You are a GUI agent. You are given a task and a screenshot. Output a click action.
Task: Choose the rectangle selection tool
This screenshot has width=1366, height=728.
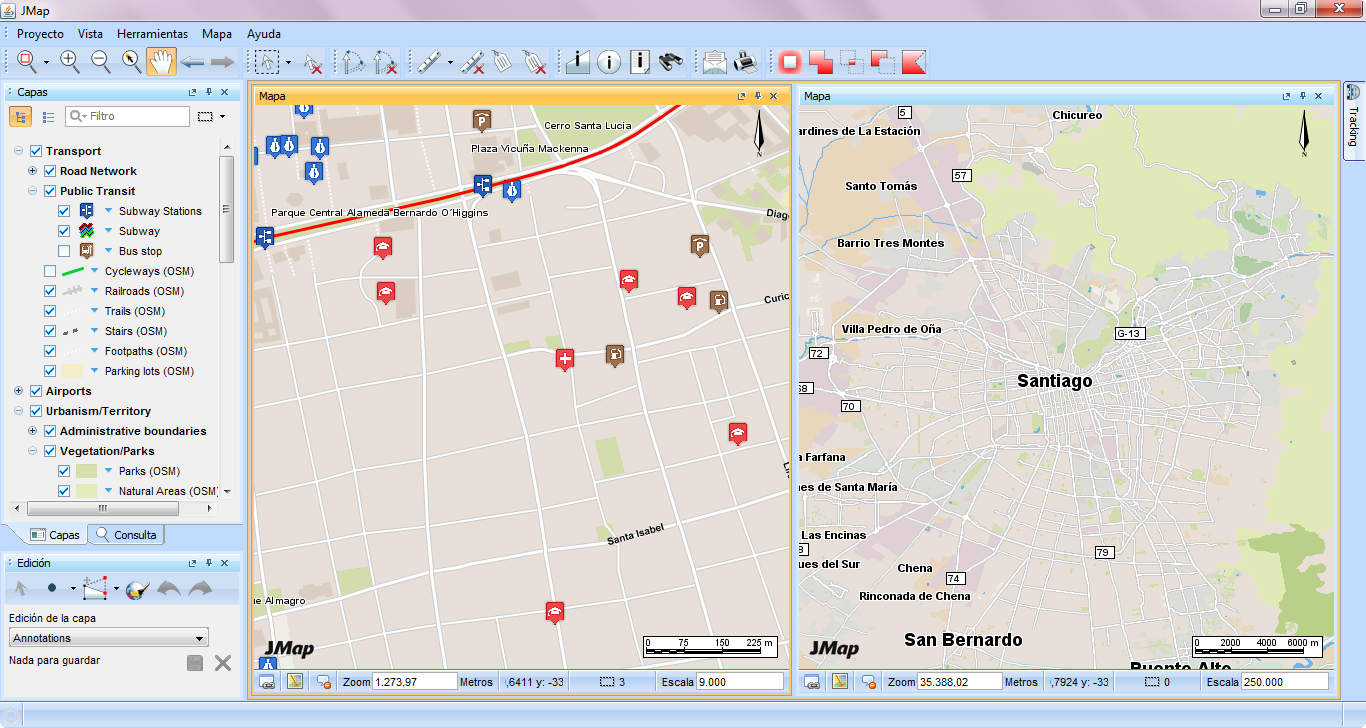267,62
